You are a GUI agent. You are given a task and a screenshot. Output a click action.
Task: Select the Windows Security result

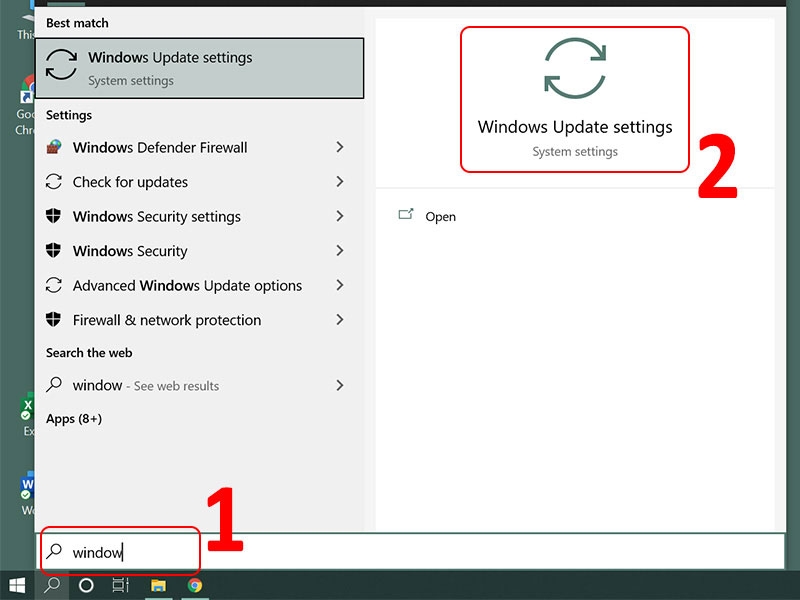click(199, 251)
